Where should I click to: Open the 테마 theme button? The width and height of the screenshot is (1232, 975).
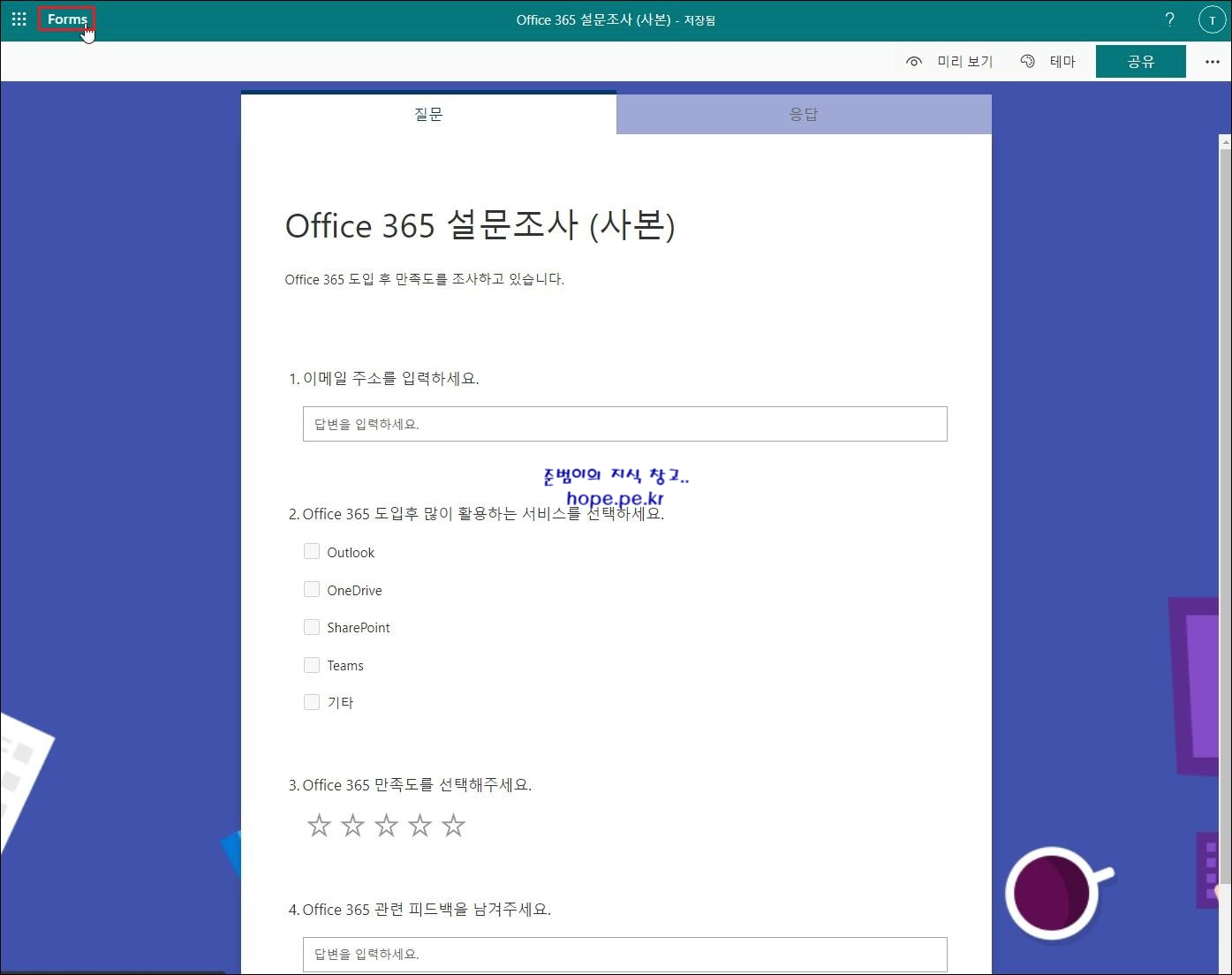tap(1048, 62)
